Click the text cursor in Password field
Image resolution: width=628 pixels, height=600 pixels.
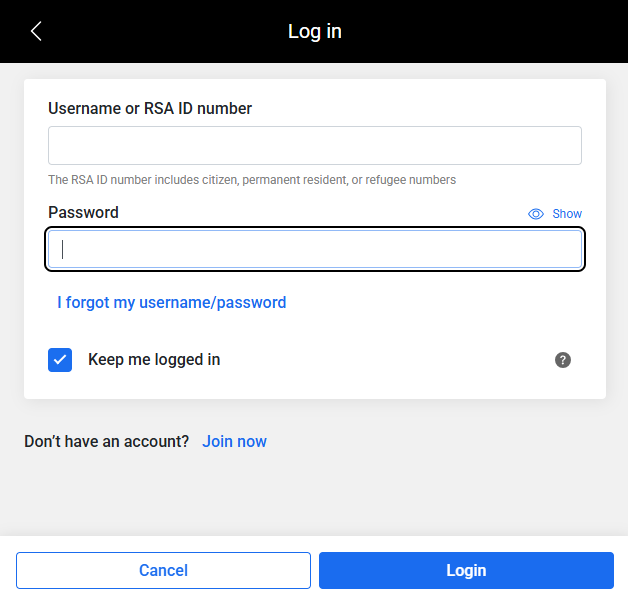click(62, 249)
